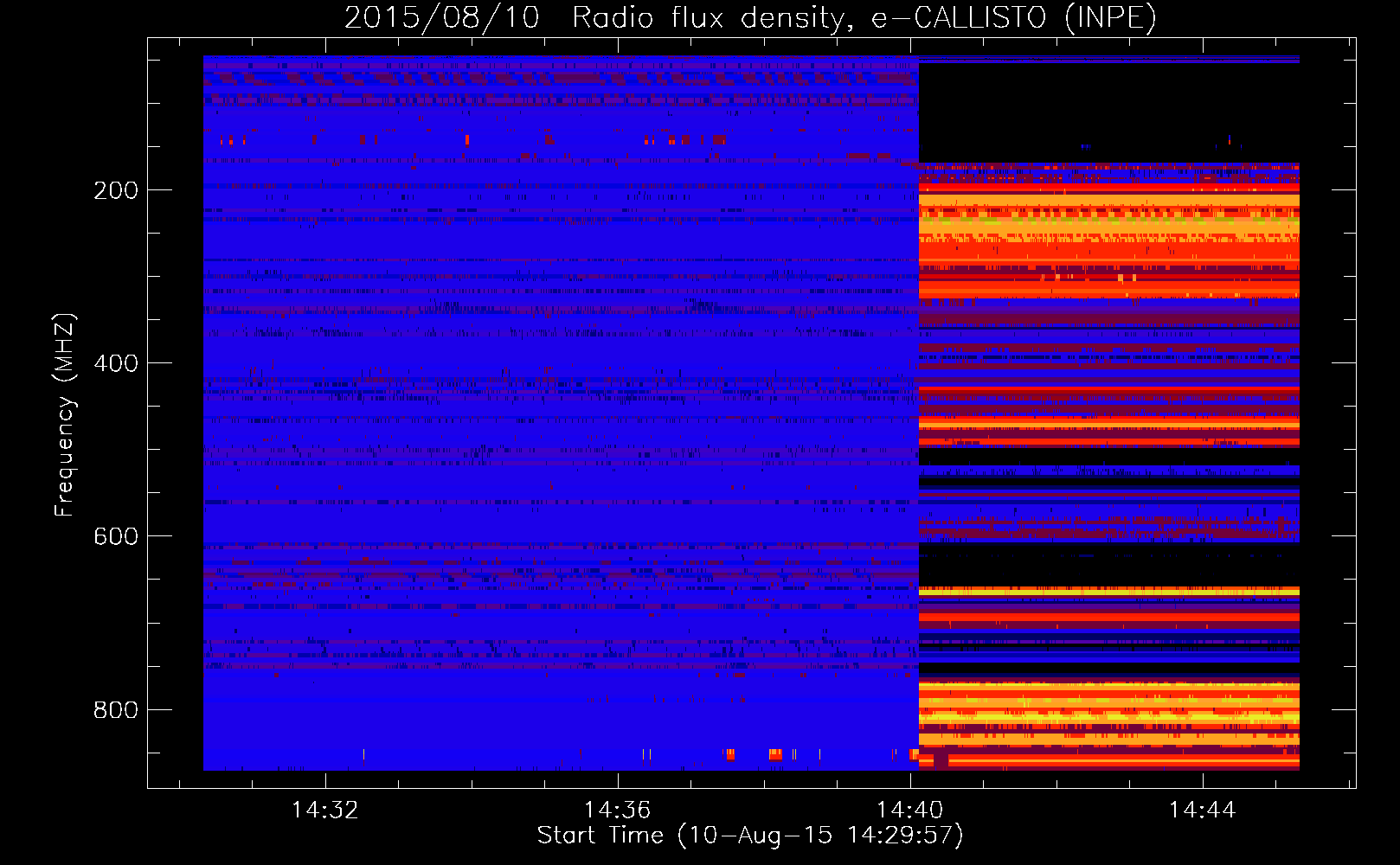Image resolution: width=1400 pixels, height=865 pixels.
Task: Click the 14:44 time tick label
Action: [x=1202, y=810]
